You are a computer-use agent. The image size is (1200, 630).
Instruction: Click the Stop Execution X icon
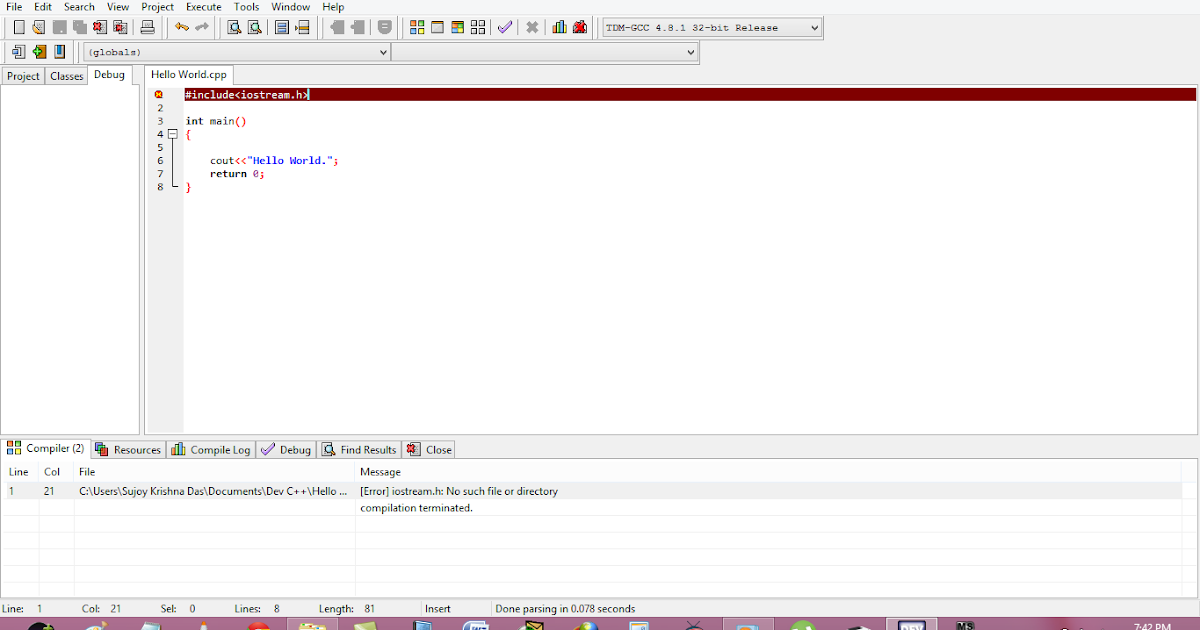click(x=532, y=27)
